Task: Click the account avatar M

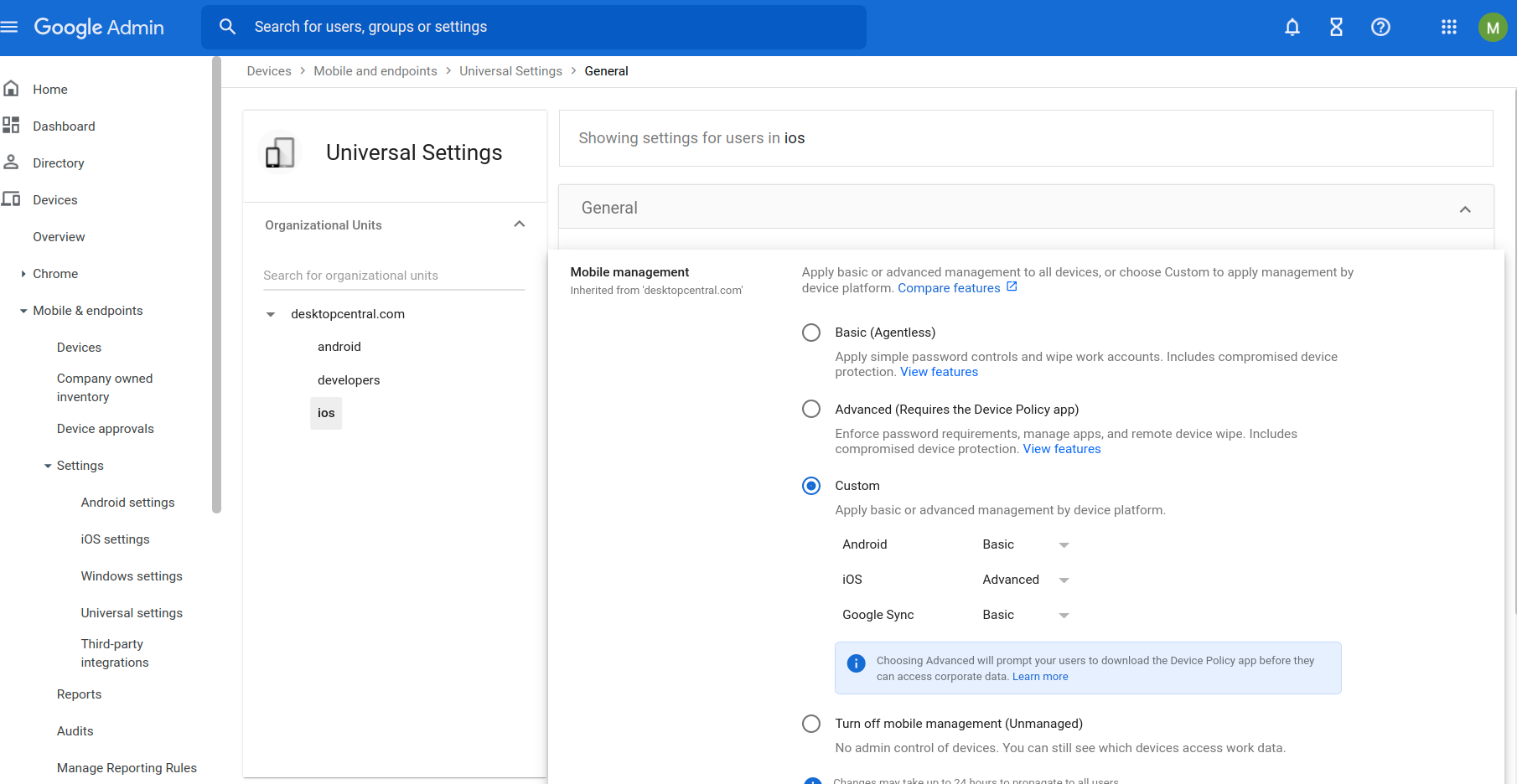Action: click(x=1492, y=28)
